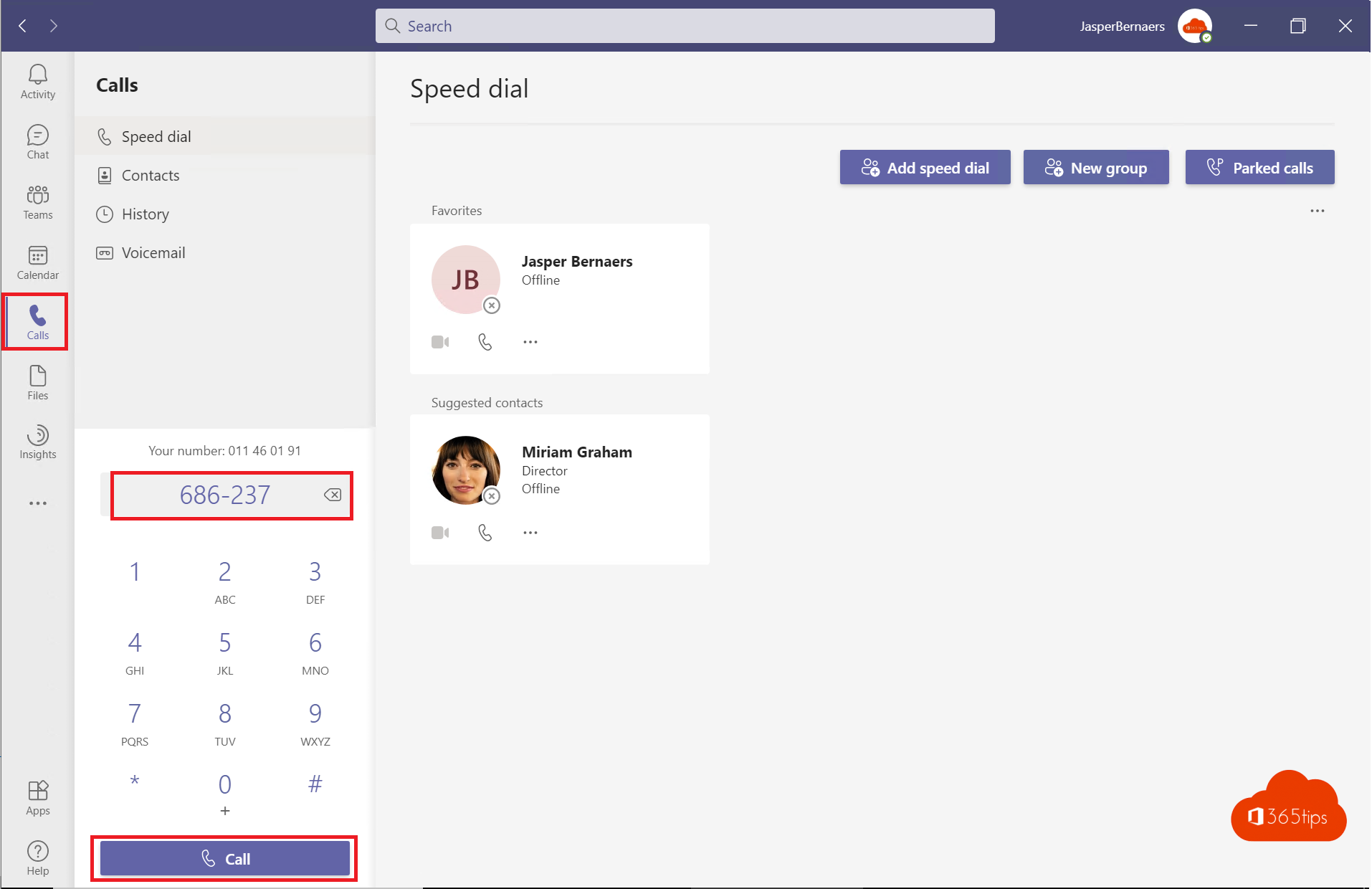The height and width of the screenshot is (889, 1372).
Task: Click the Add speed dial button
Action: coord(925,168)
